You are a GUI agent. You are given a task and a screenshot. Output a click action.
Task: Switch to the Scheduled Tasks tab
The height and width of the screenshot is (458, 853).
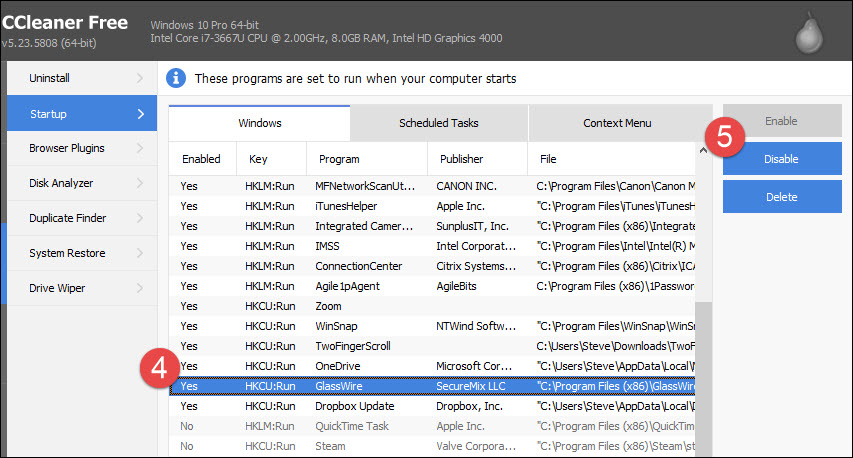pyautogui.click(x=438, y=123)
